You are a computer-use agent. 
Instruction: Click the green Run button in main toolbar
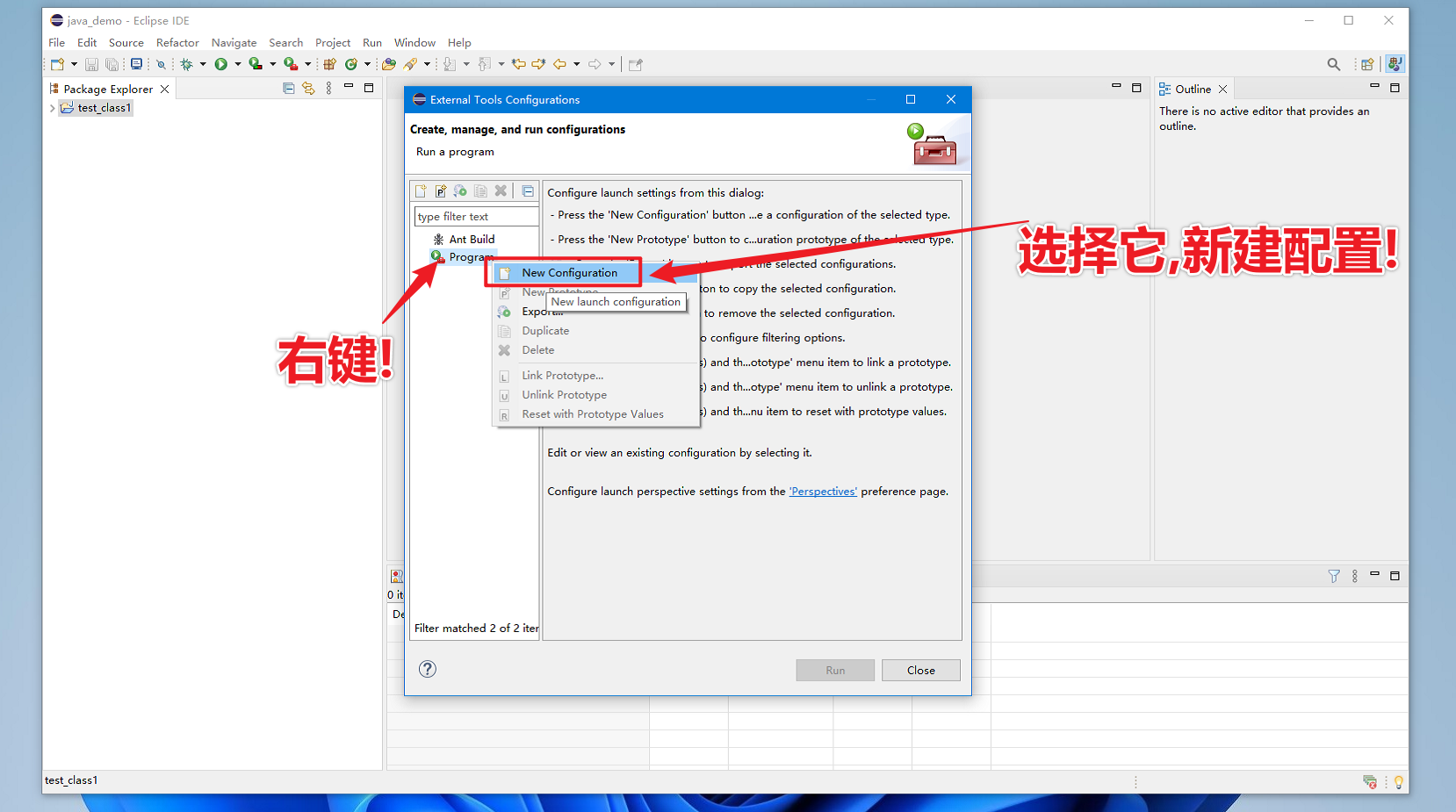[221, 64]
